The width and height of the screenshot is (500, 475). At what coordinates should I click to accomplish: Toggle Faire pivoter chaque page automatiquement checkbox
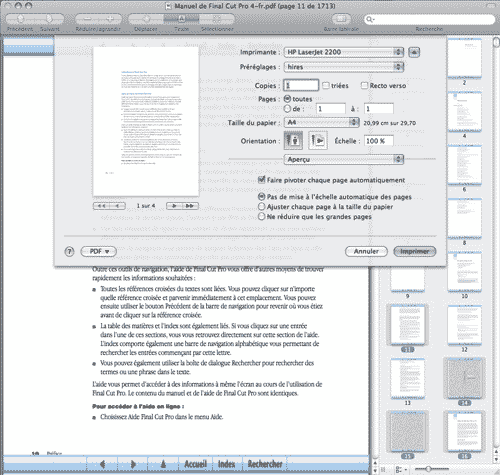[x=262, y=180]
